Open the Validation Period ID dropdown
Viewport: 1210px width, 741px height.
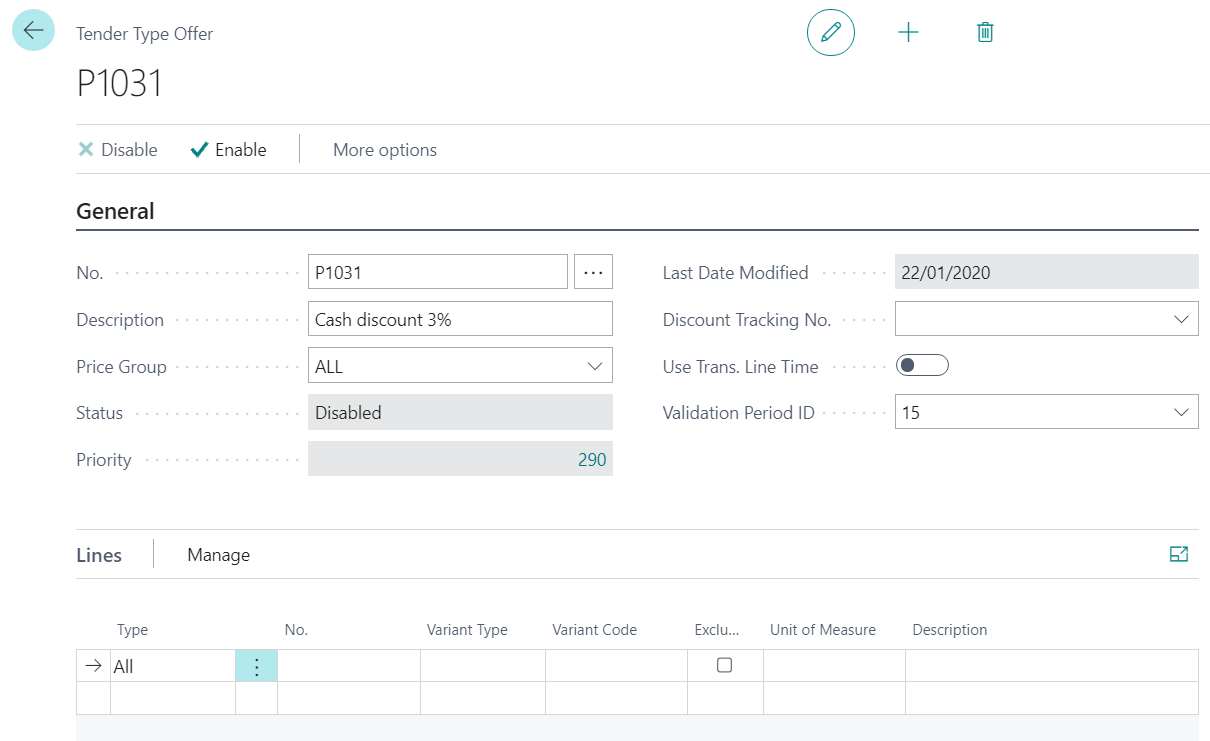coord(1180,412)
